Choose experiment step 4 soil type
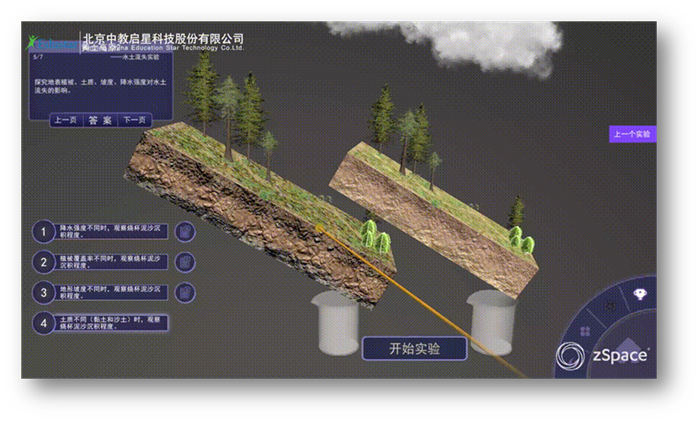Viewport: 700px width, 422px height. pyautogui.click(x=42, y=323)
